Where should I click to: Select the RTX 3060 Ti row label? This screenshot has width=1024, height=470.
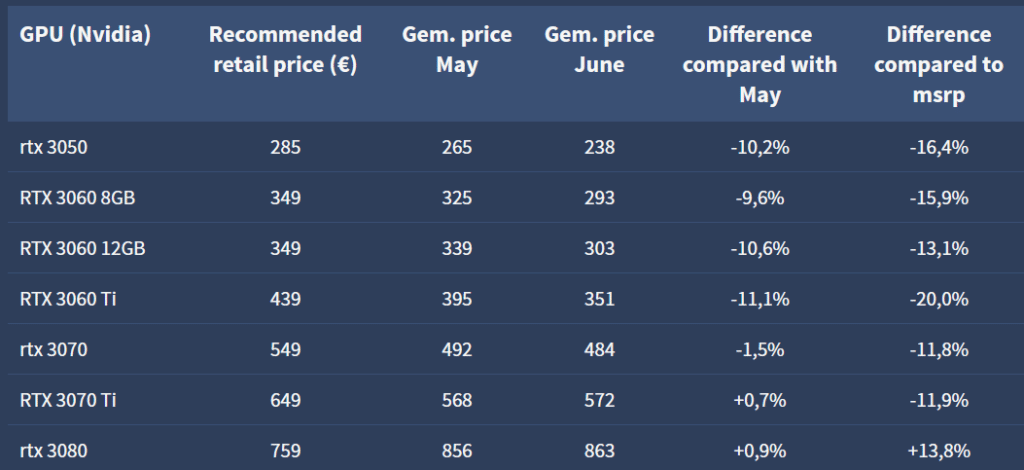click(68, 299)
